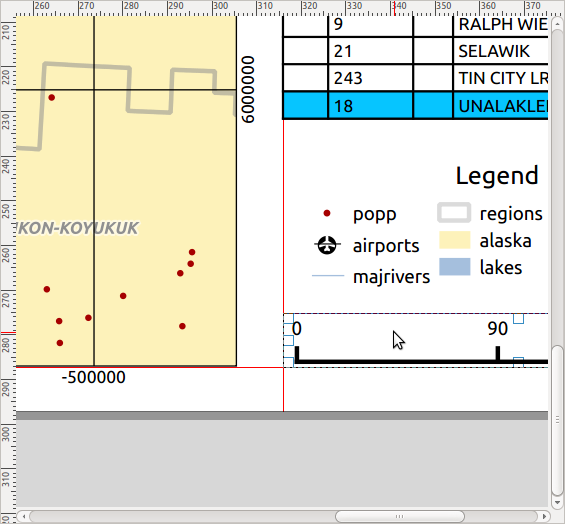Click the lakes blue swatch in legend
Viewport: 565px width, 524px height.
click(x=455, y=267)
